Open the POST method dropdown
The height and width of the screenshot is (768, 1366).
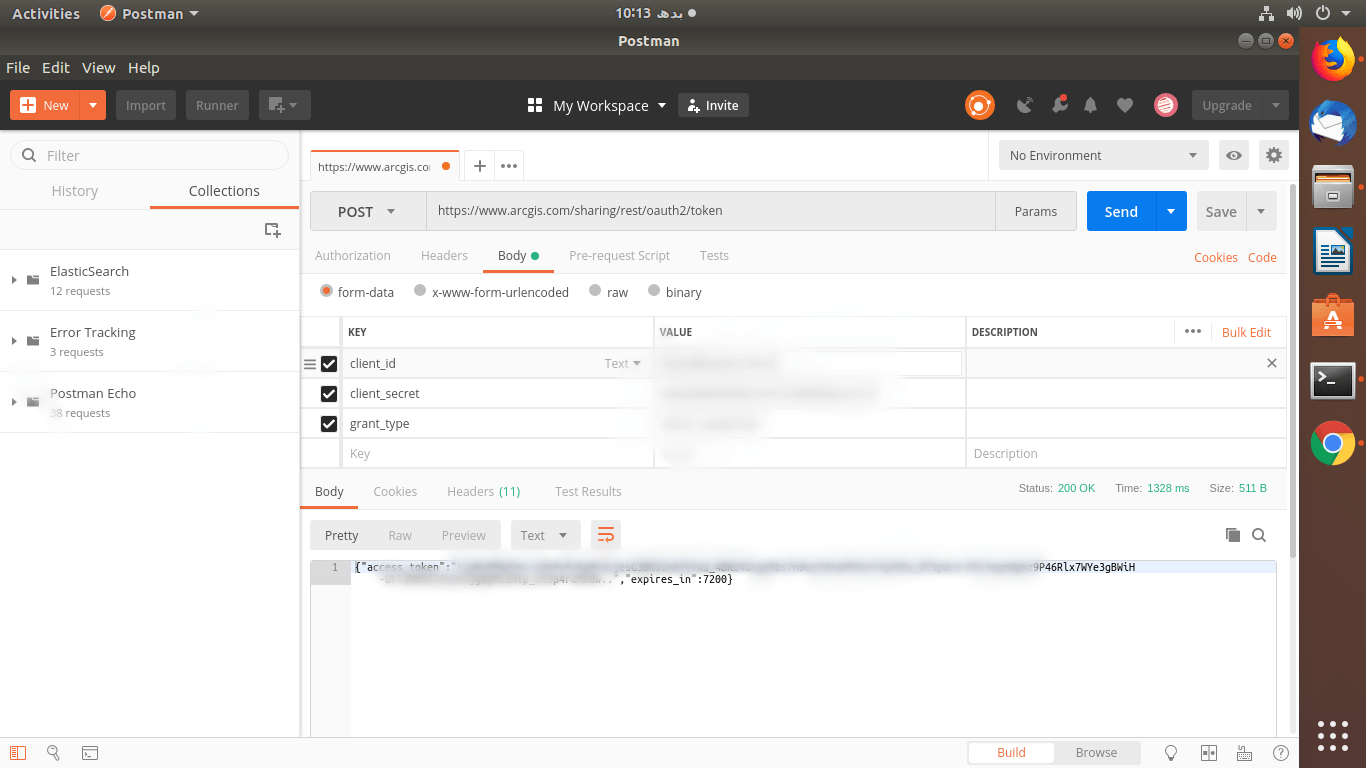[x=368, y=211]
